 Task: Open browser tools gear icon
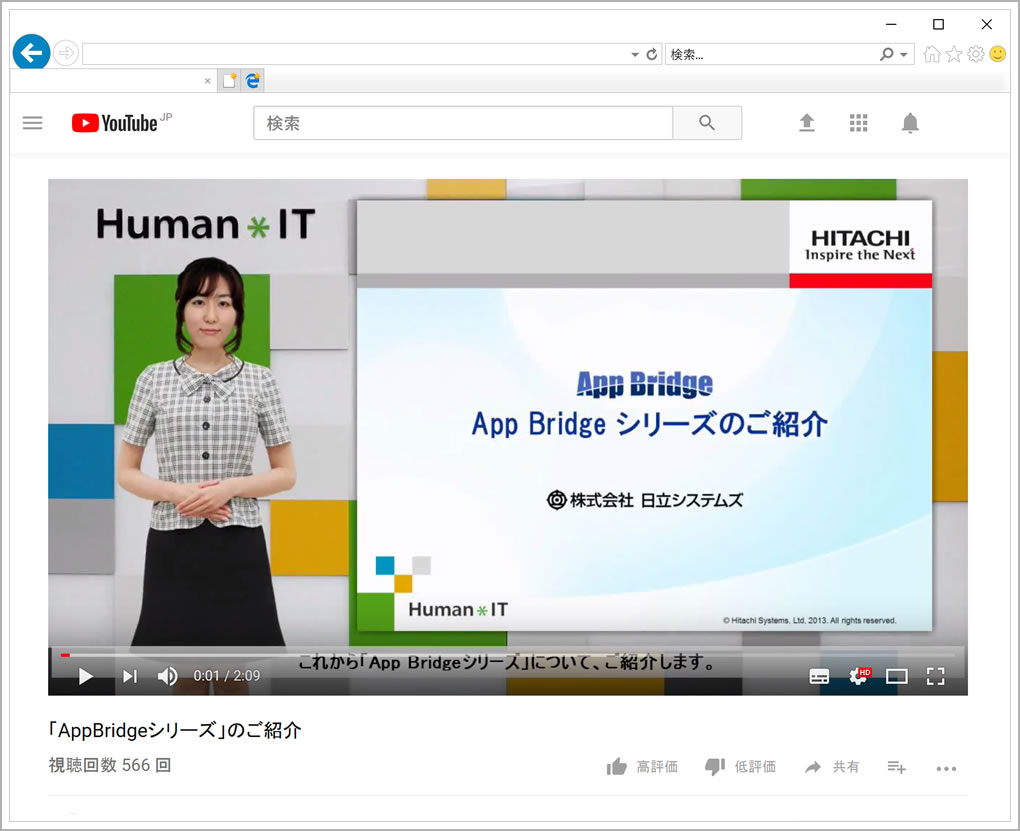976,54
